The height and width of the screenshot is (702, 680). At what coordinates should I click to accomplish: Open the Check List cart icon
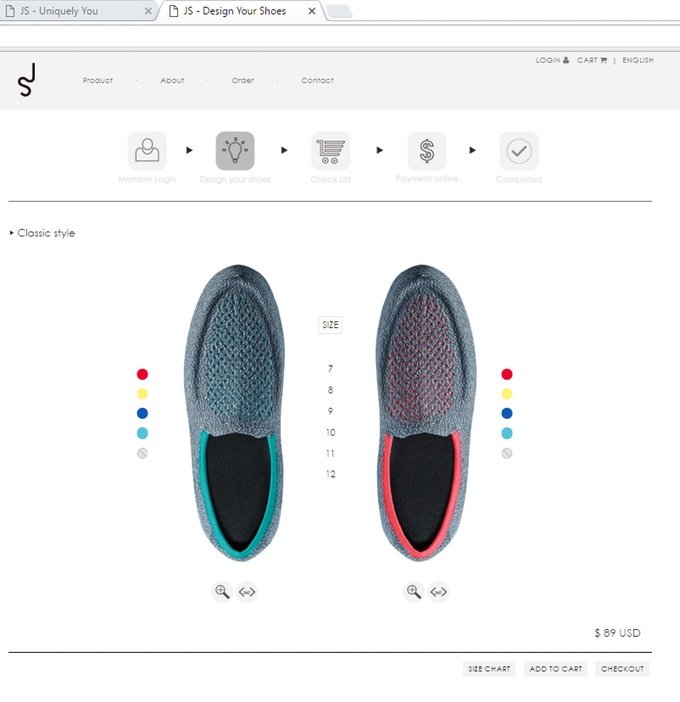click(x=331, y=151)
